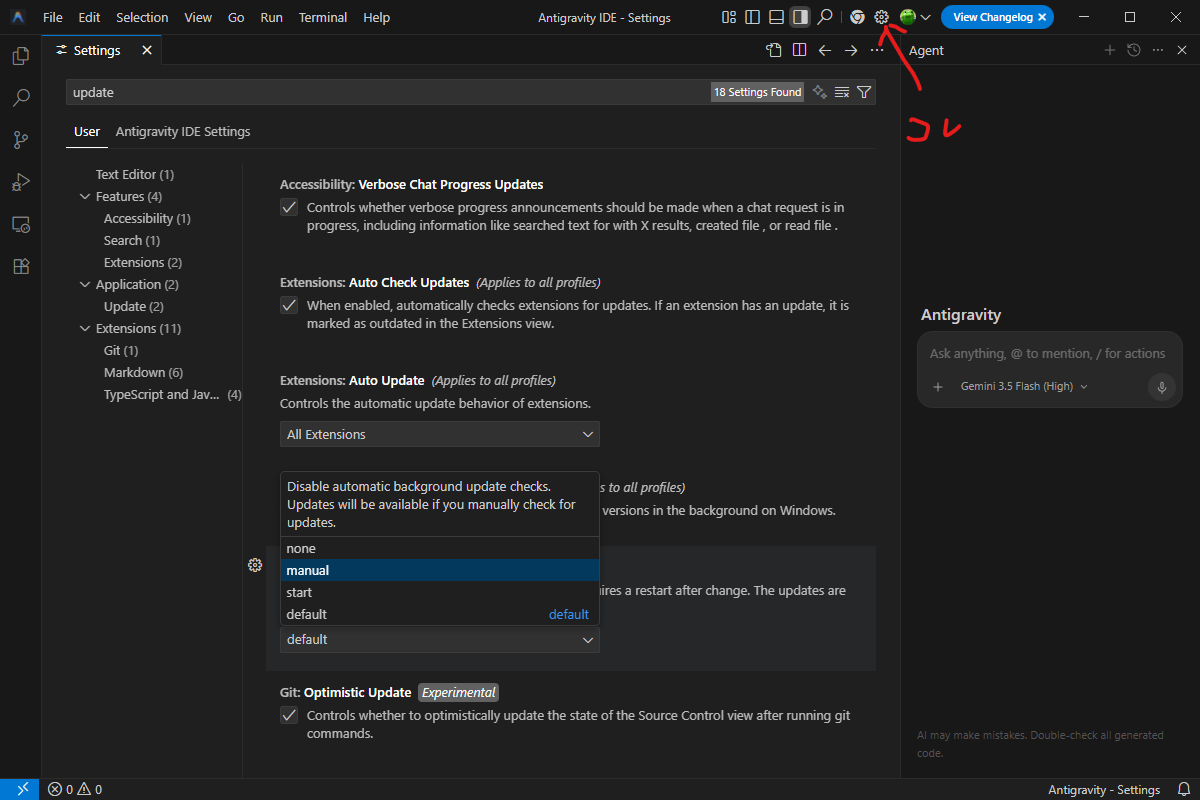The width and height of the screenshot is (1200, 800).
Task: Open the Chrome browser icon in title bar
Action: click(x=857, y=17)
